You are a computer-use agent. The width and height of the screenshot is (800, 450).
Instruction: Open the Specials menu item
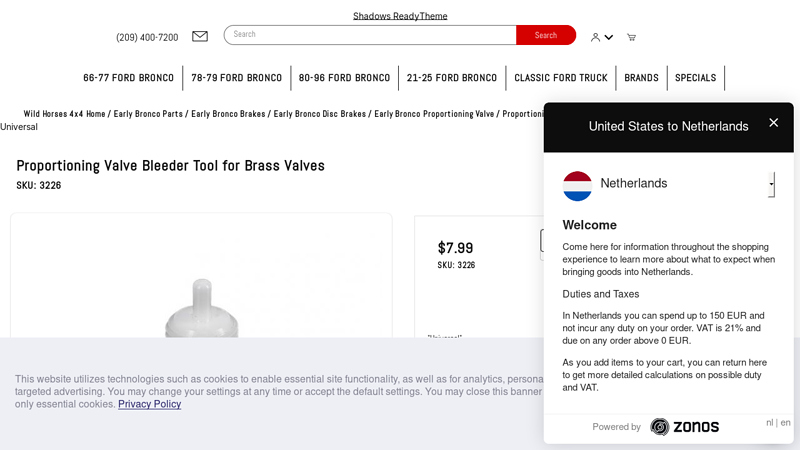tap(695, 78)
